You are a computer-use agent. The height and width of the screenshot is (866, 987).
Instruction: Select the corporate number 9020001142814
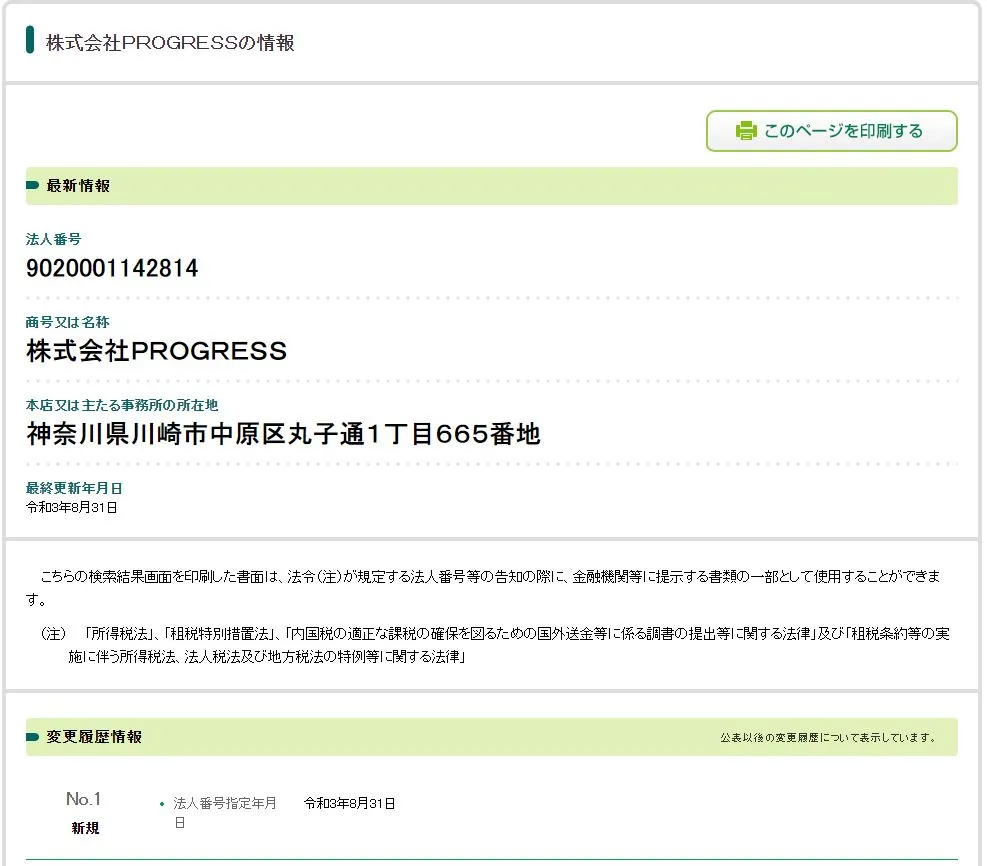112,268
